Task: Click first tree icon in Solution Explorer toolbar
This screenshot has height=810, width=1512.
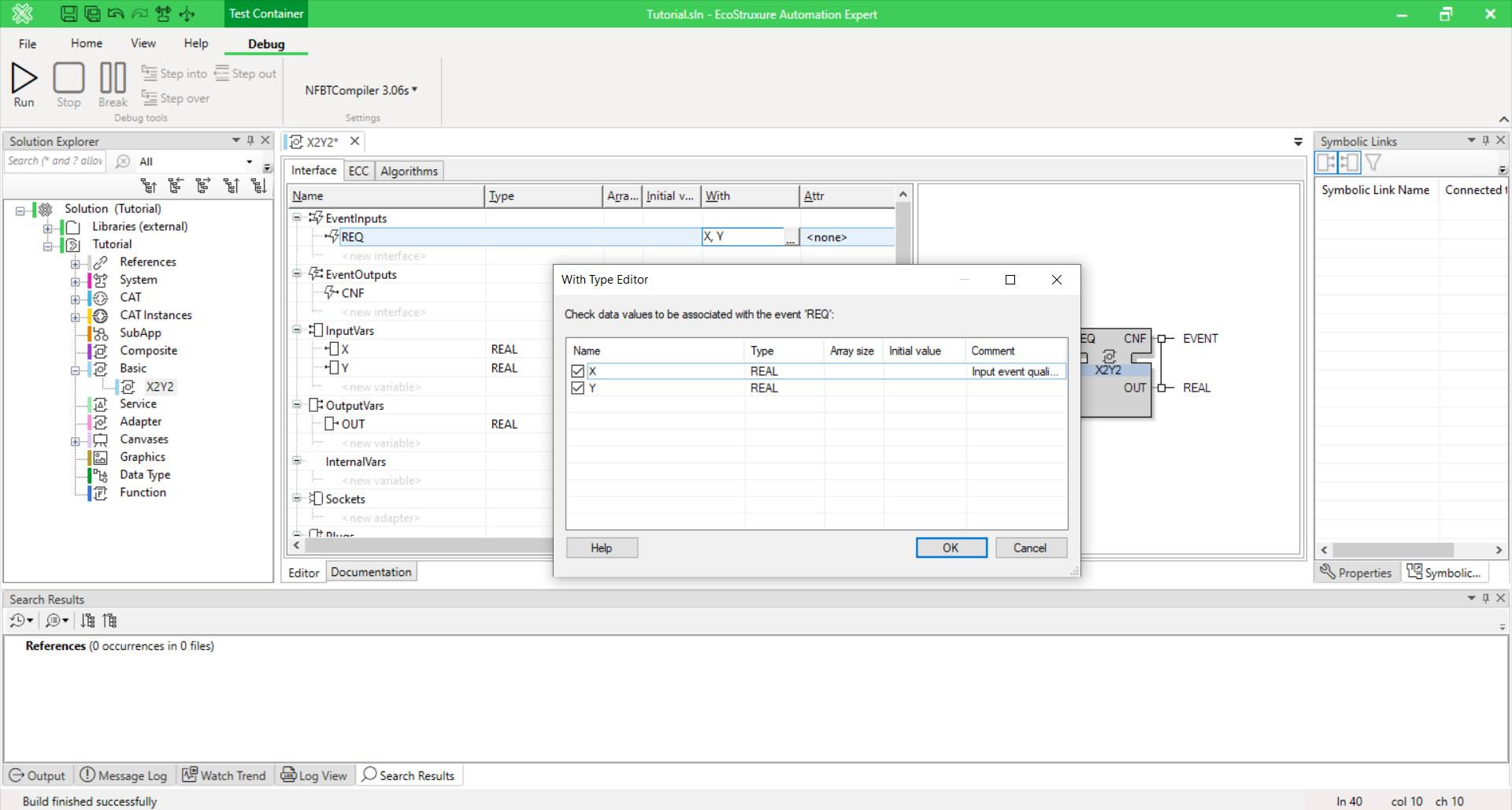Action: (148, 186)
